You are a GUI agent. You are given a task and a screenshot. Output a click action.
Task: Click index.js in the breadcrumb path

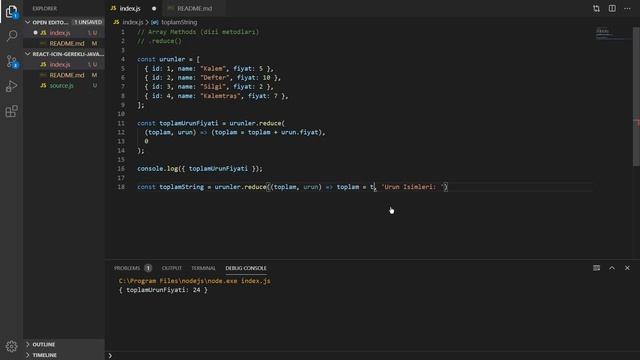133,22
